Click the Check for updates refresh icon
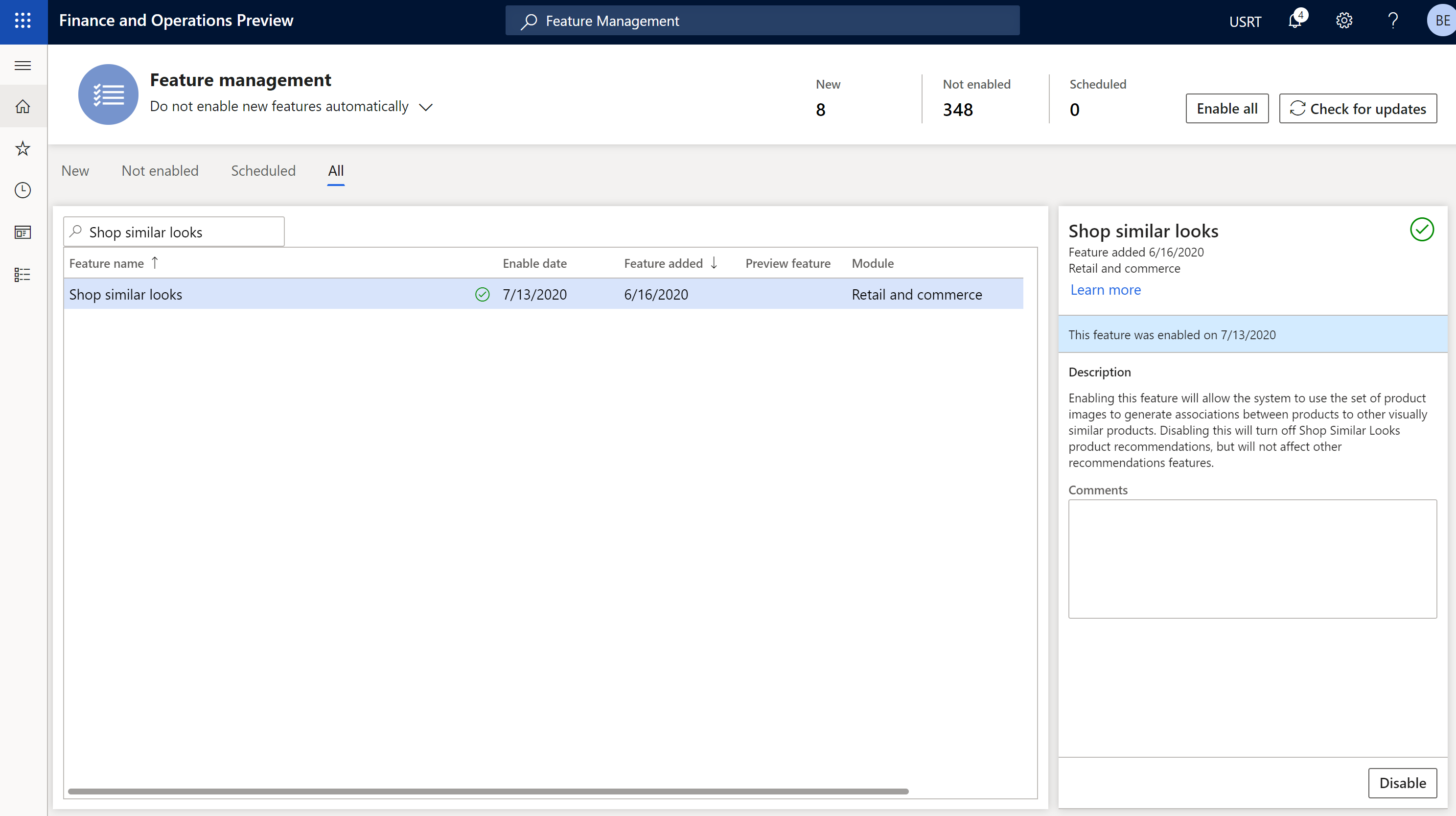 point(1296,107)
